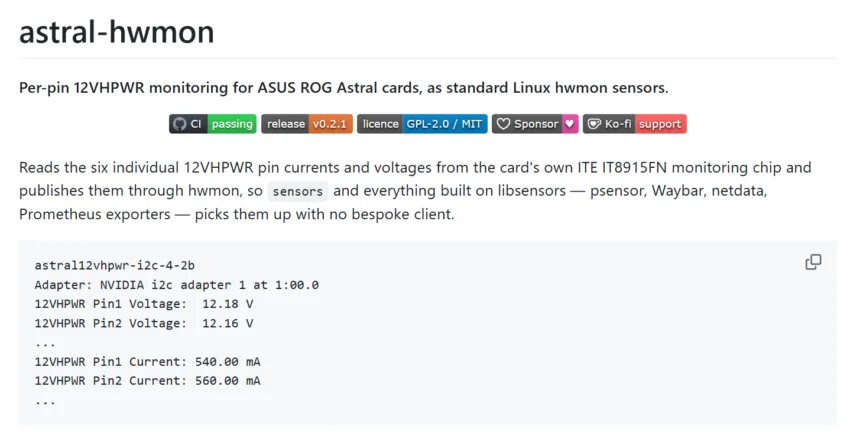The image size is (850, 432).
Task: Click the Pin2 Voltage 12.16 V line
Action: (x=144, y=323)
